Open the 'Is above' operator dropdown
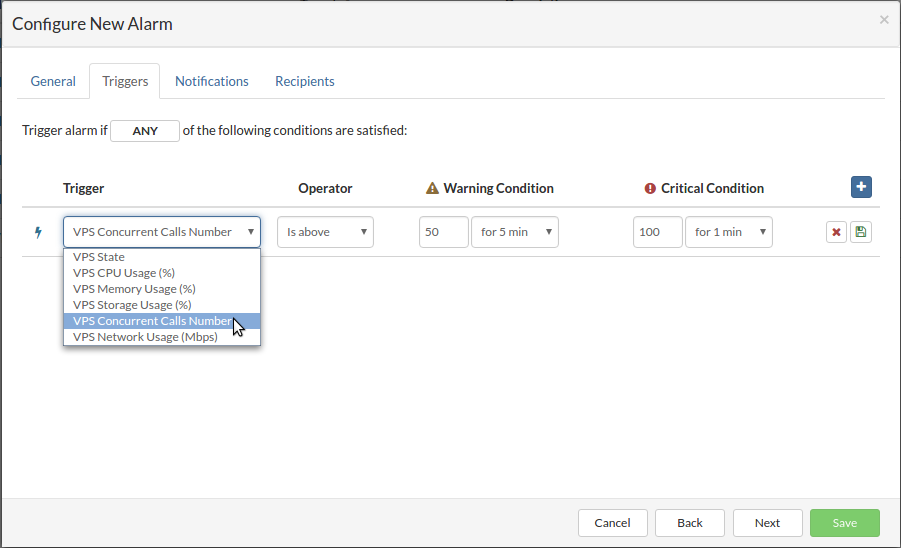901x548 pixels. tap(325, 232)
